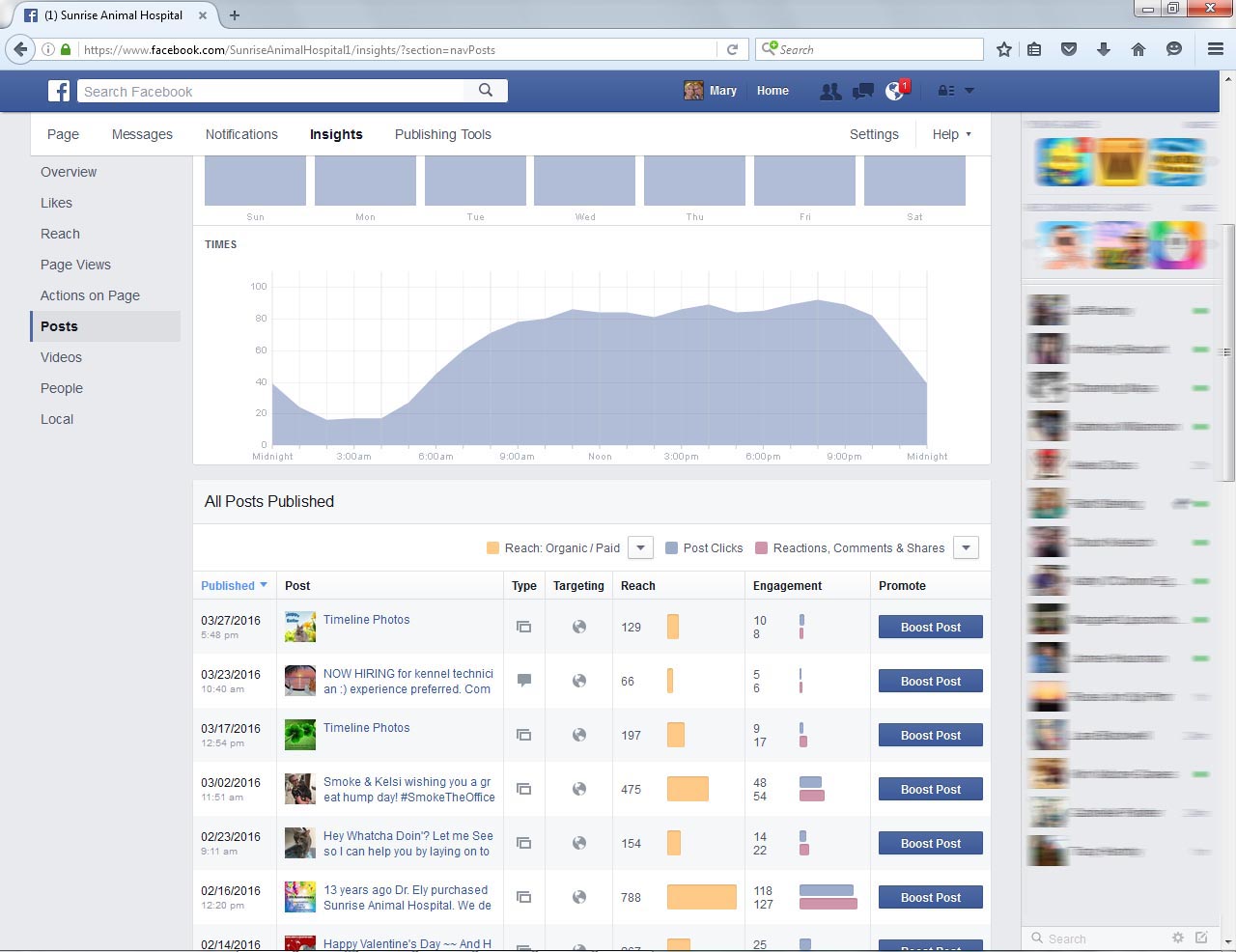
Task: Click the chat compose new message icon
Action: coord(1201,938)
